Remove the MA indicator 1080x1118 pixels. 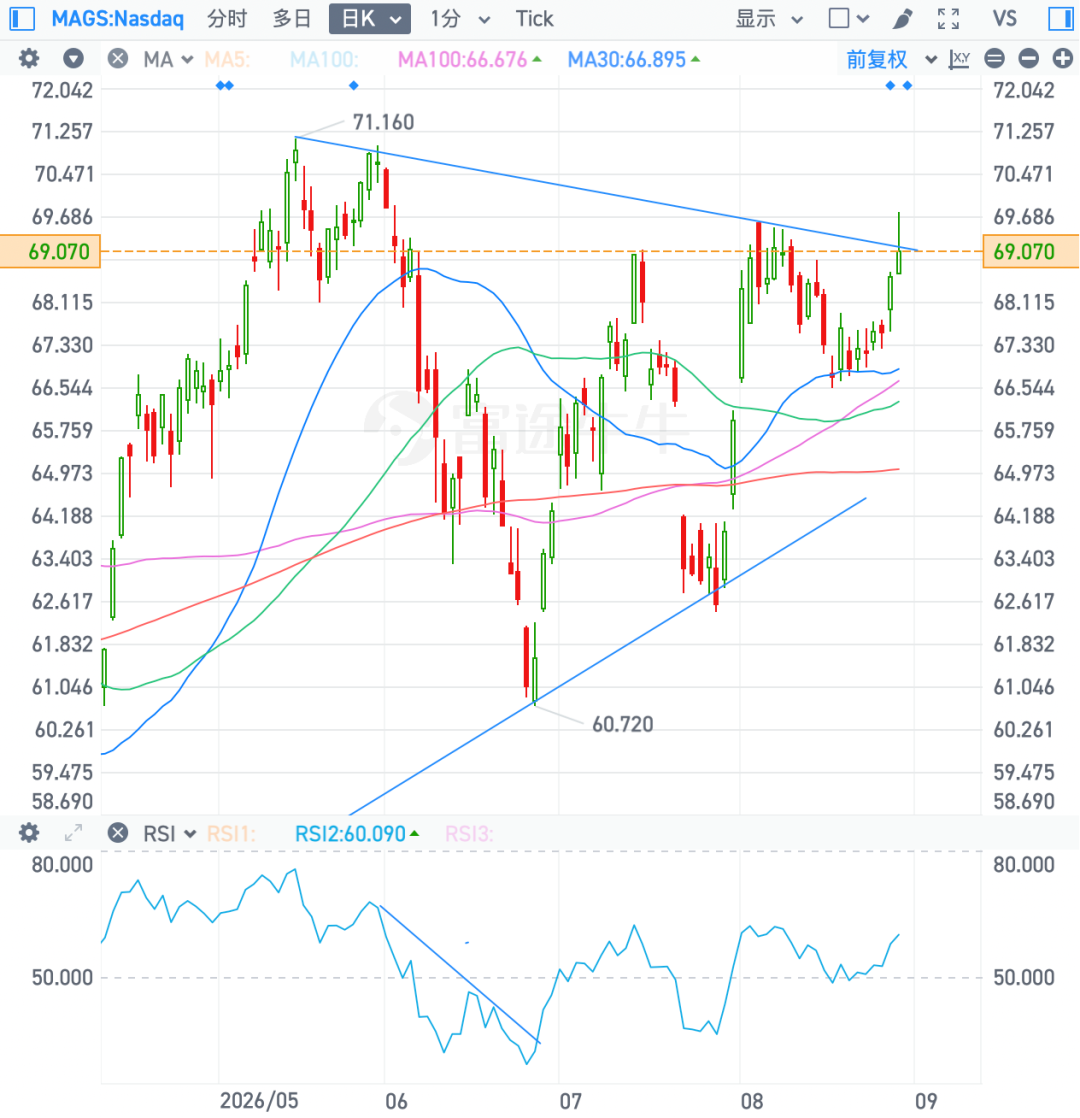(118, 58)
